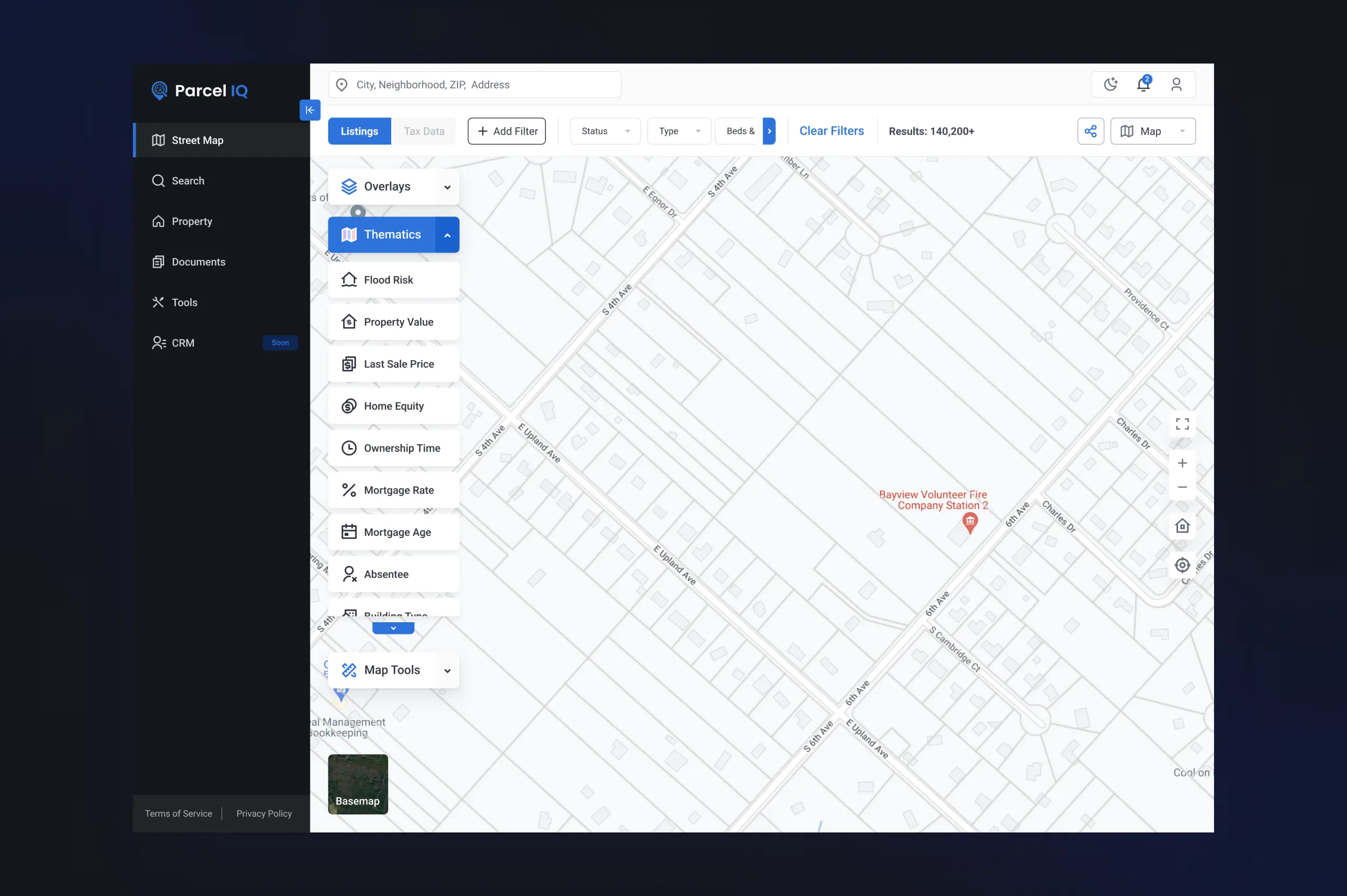Zoom out of the map
Viewport: 1347px width, 896px height.
pos(1182,487)
